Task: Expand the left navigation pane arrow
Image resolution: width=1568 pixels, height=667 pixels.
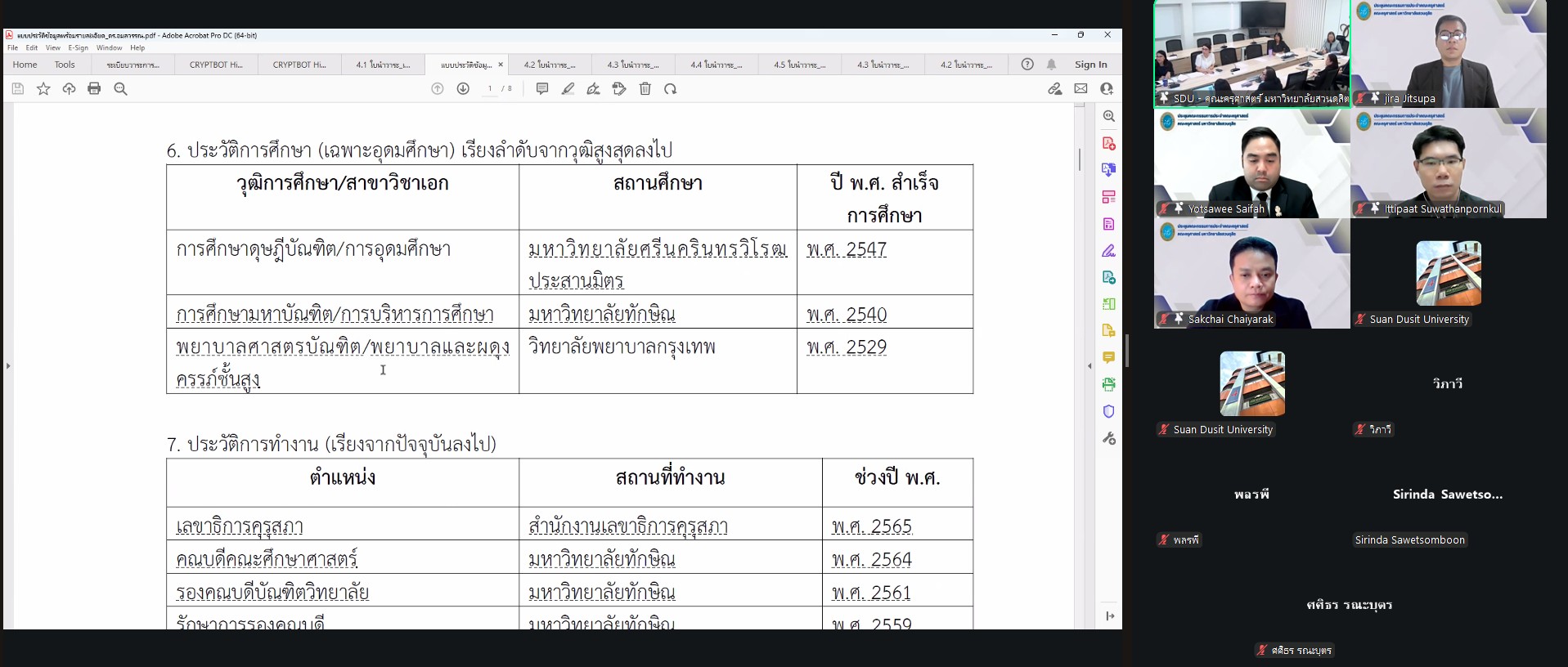Action: pyautogui.click(x=8, y=365)
